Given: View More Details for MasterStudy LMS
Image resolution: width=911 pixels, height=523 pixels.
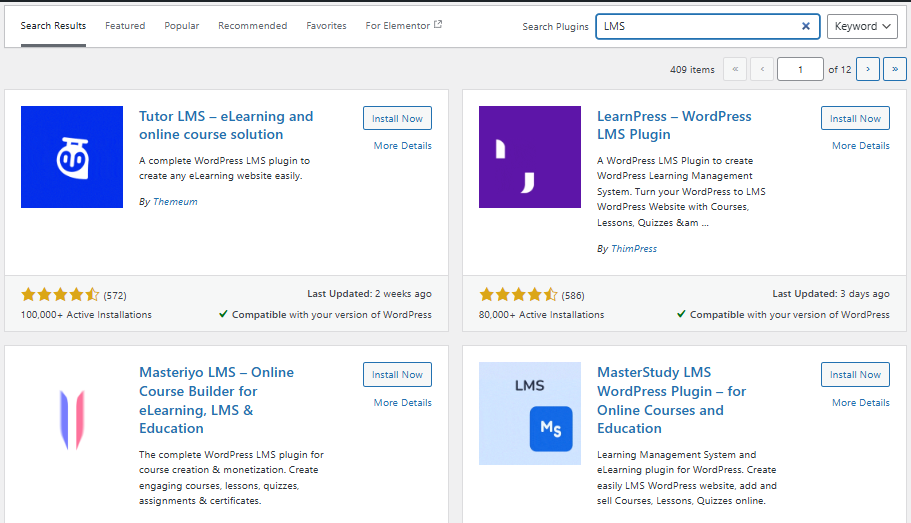Looking at the screenshot, I should (860, 403).
